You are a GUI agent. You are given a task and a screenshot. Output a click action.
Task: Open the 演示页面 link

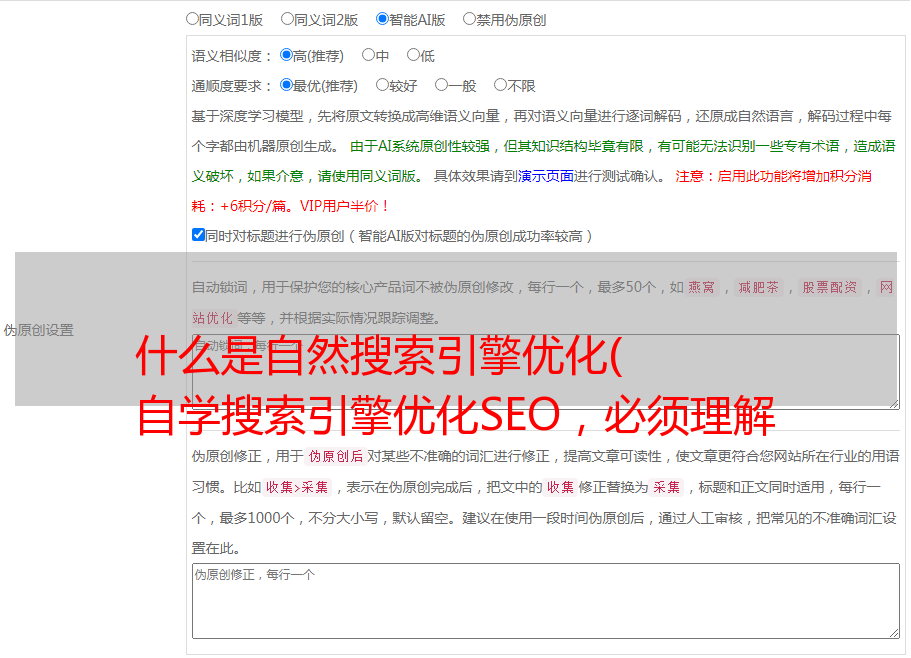[546, 176]
